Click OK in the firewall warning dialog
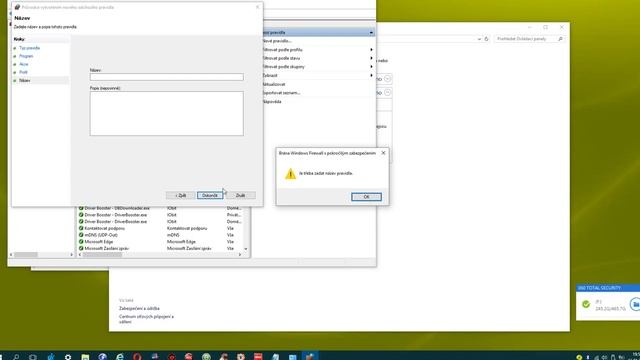 click(366, 197)
